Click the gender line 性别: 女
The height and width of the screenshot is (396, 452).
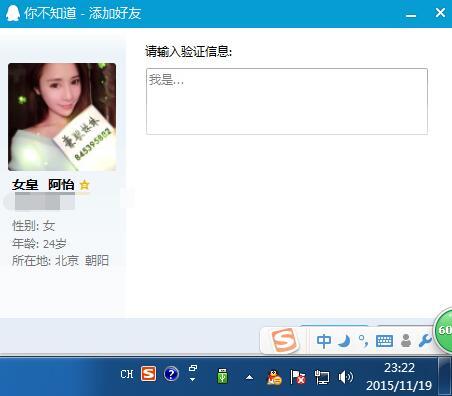(33, 226)
